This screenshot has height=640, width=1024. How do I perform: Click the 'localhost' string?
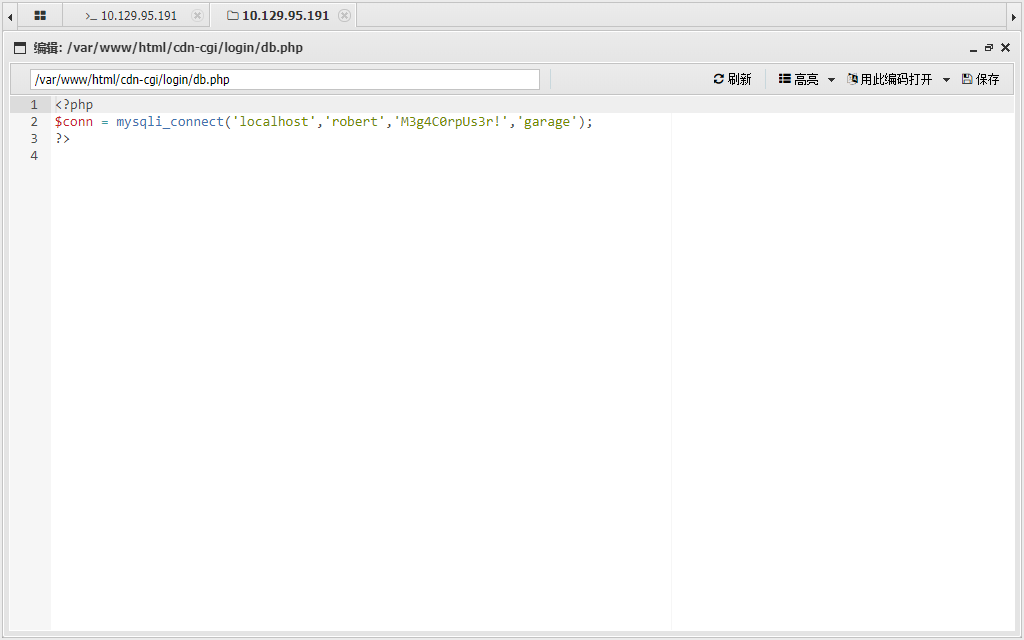pyautogui.click(x=274, y=121)
